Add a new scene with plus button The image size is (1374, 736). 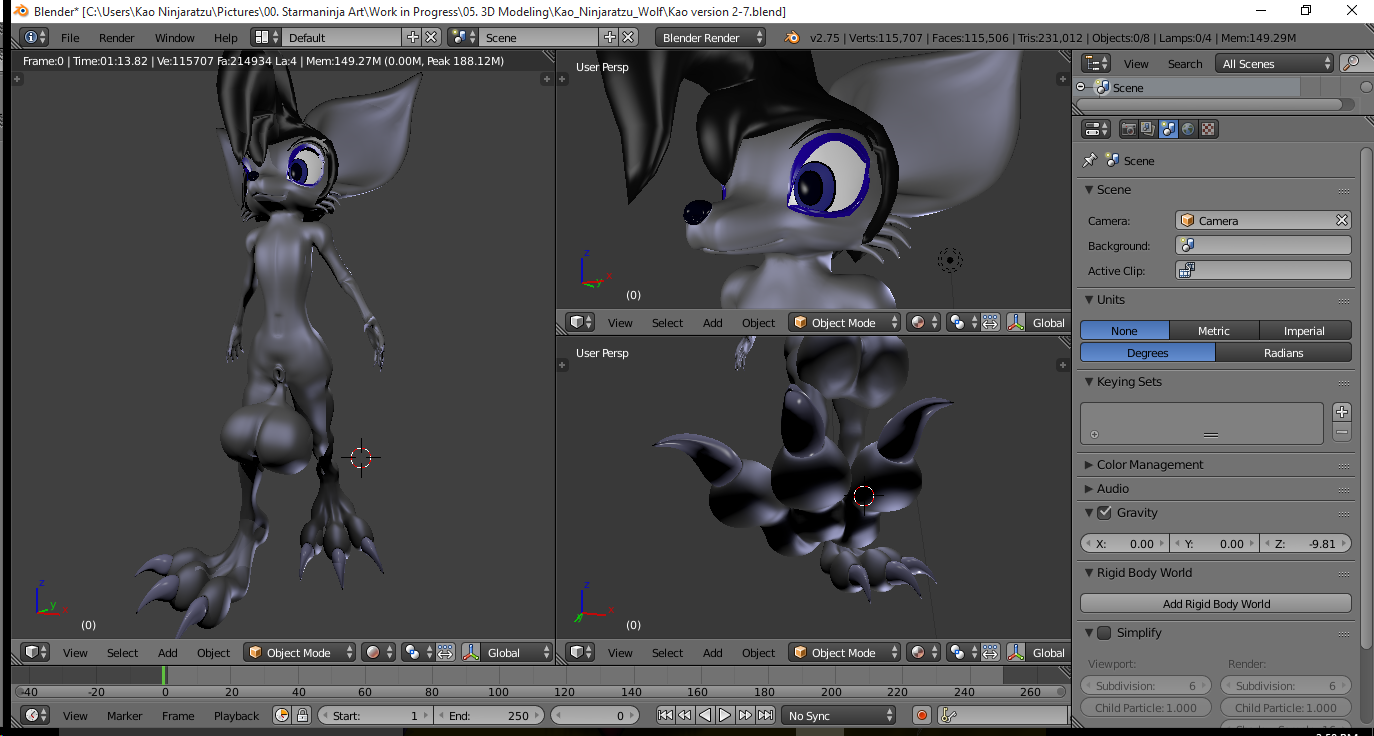click(x=609, y=37)
